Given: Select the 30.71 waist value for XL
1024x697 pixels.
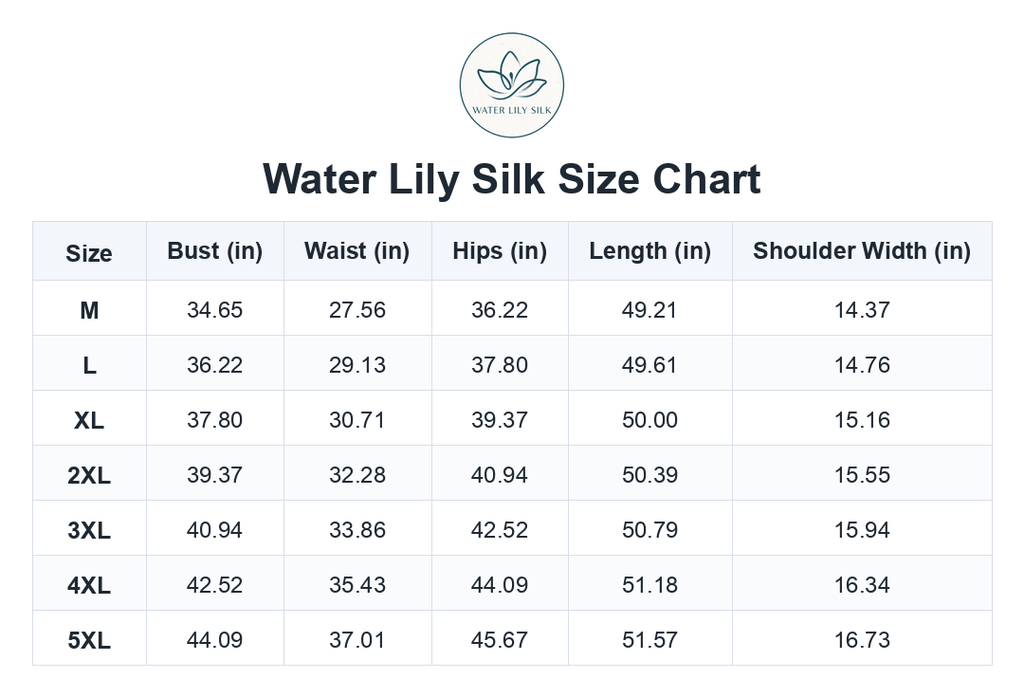Looking at the screenshot, I should click(357, 419).
